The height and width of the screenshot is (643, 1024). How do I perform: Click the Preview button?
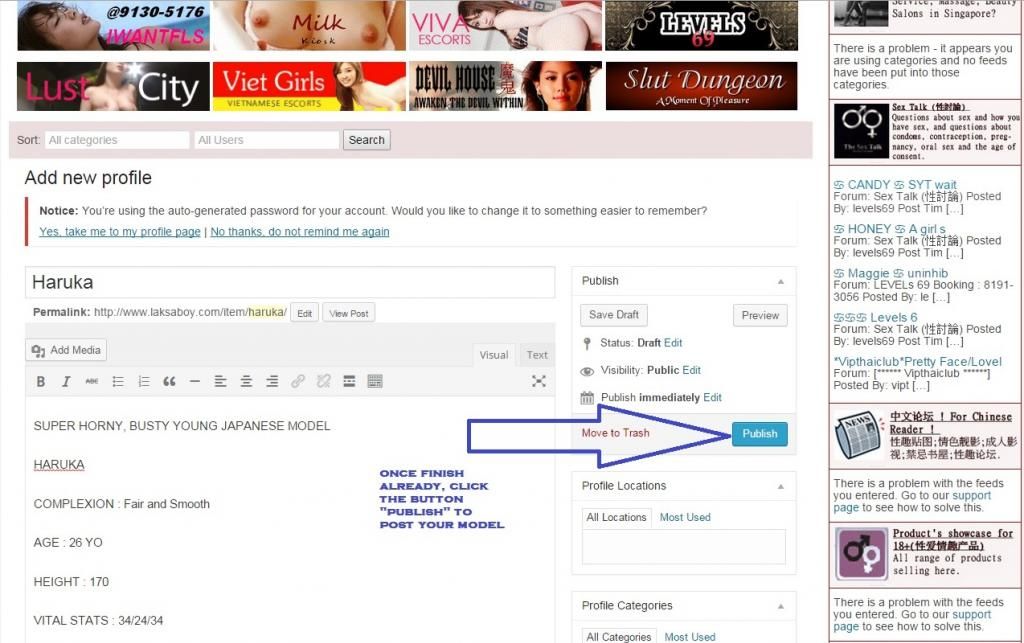(760, 315)
